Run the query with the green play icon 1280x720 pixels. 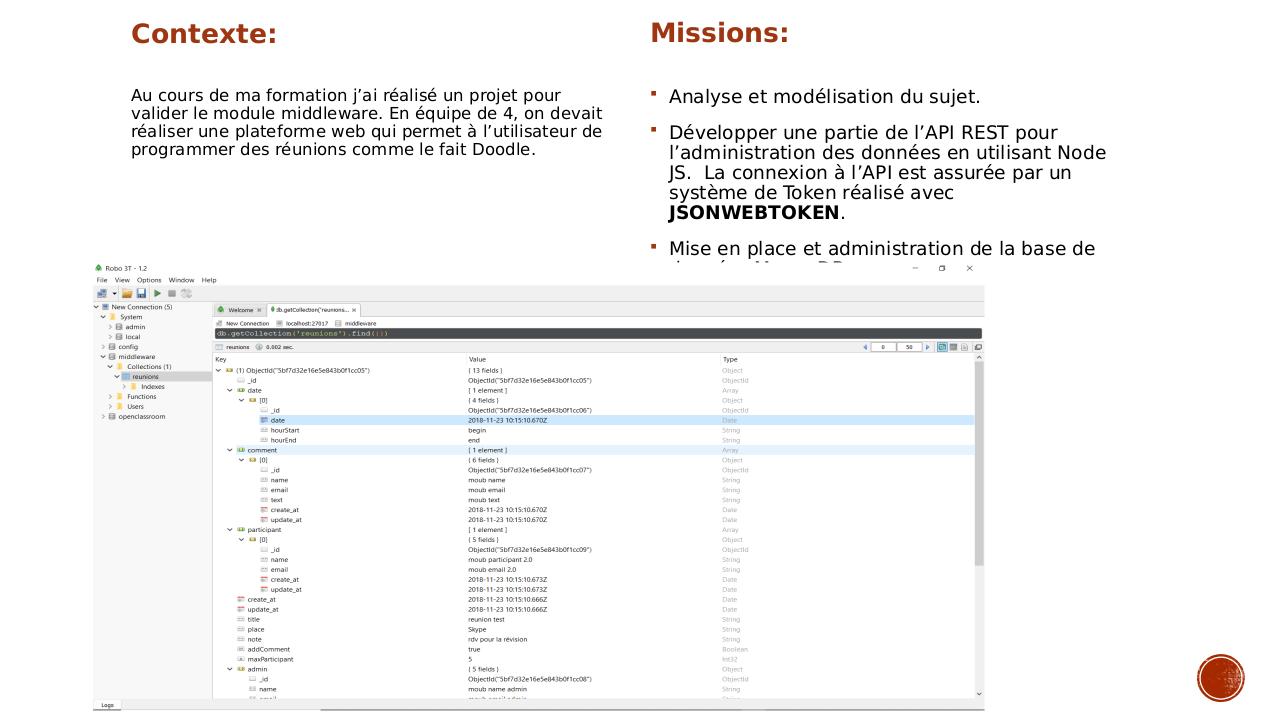coord(158,293)
